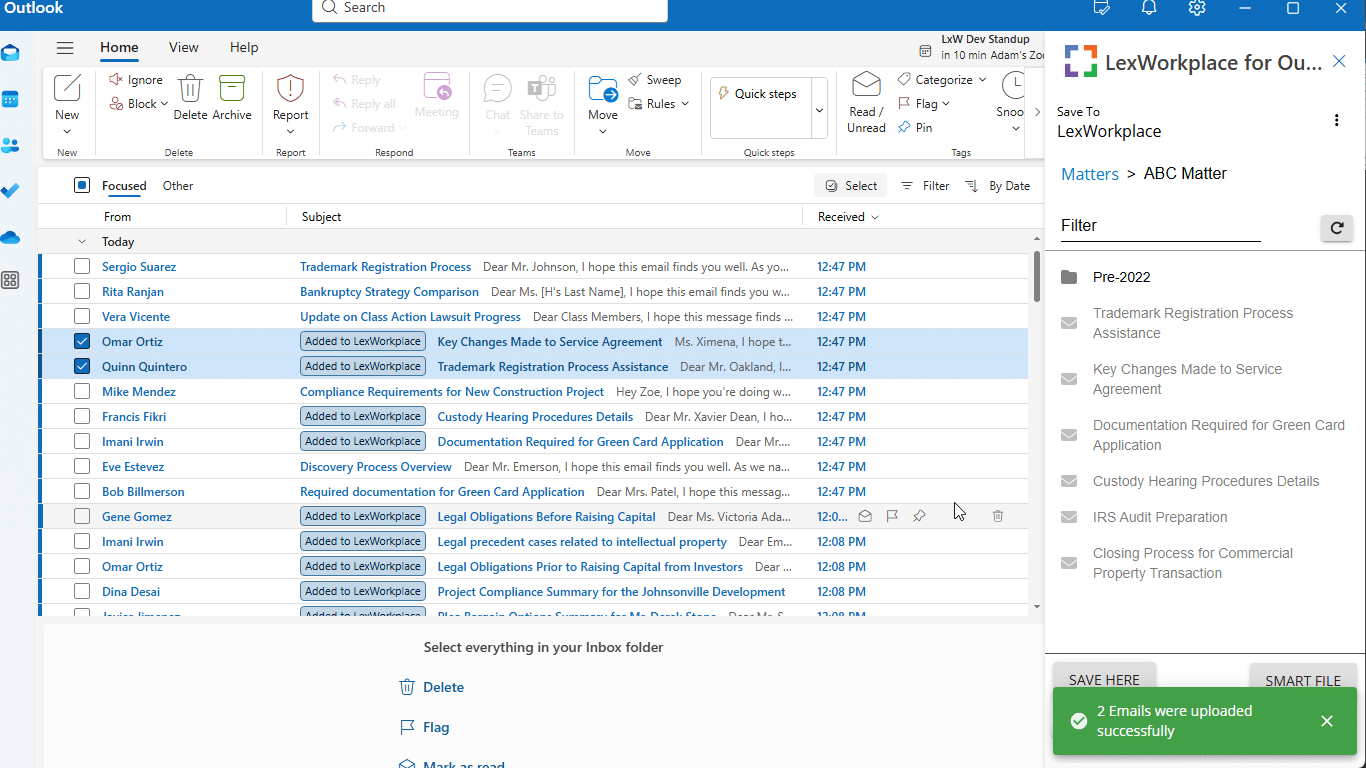The image size is (1366, 768).
Task: Delete the Legal Obligations email with trash icon
Action: (997, 516)
